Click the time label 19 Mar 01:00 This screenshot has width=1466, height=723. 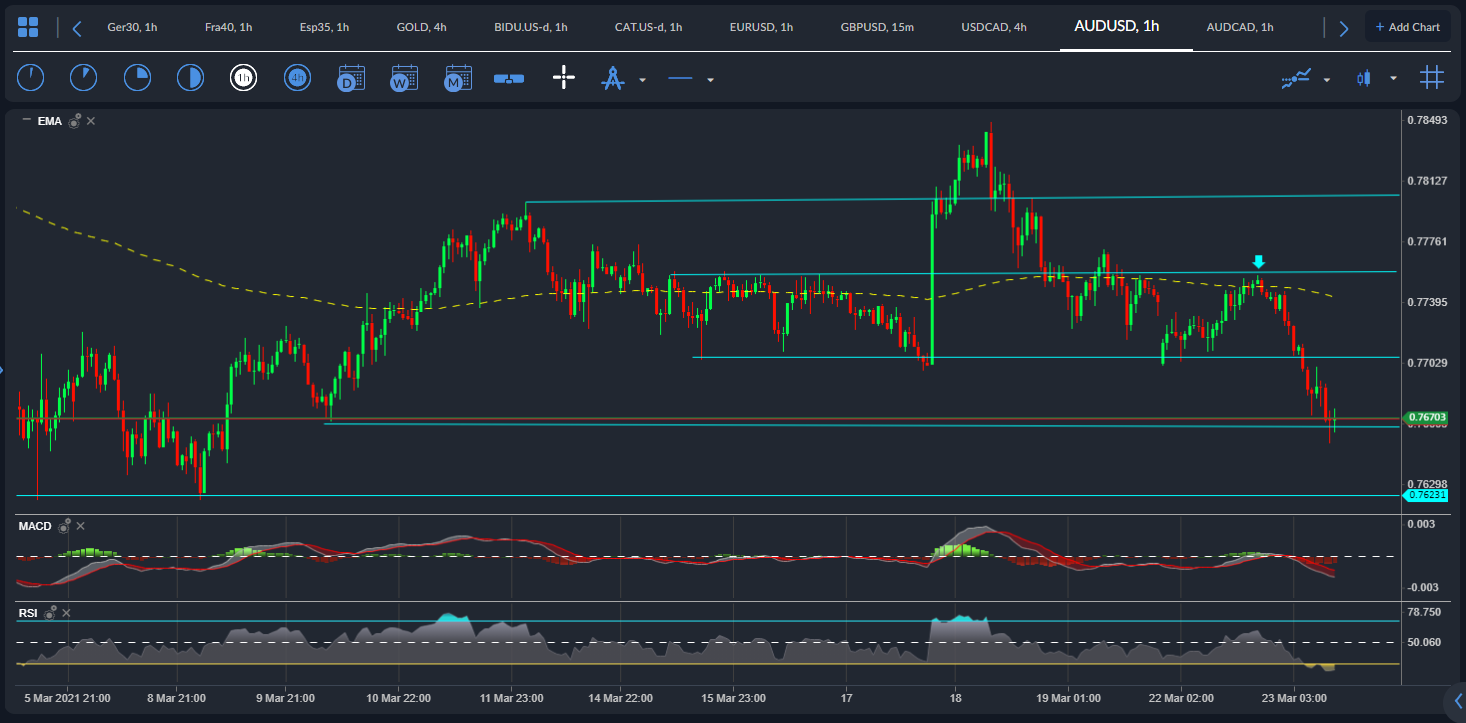tap(1069, 697)
